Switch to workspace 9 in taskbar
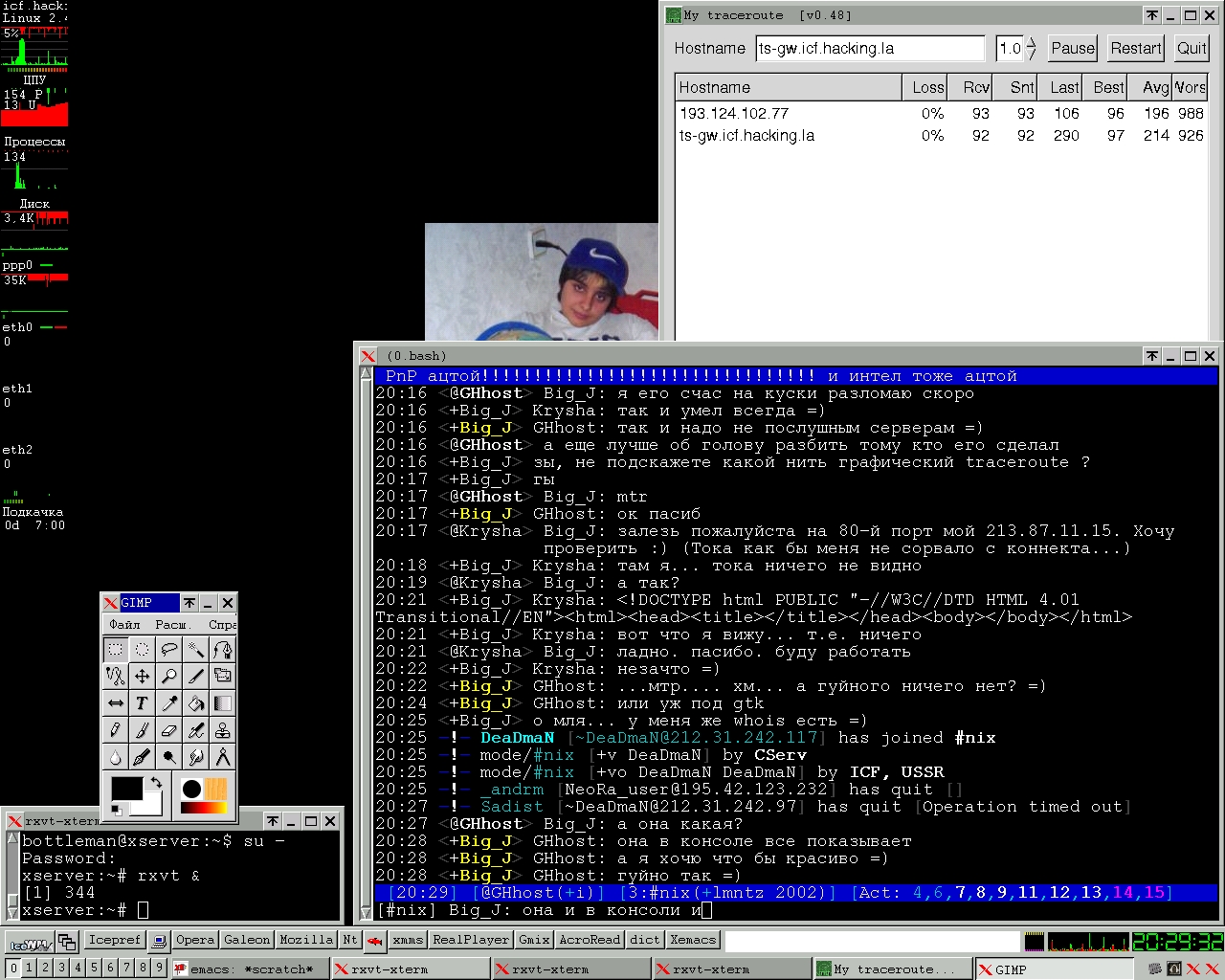This screenshot has height=980, width=1225. click(x=160, y=969)
